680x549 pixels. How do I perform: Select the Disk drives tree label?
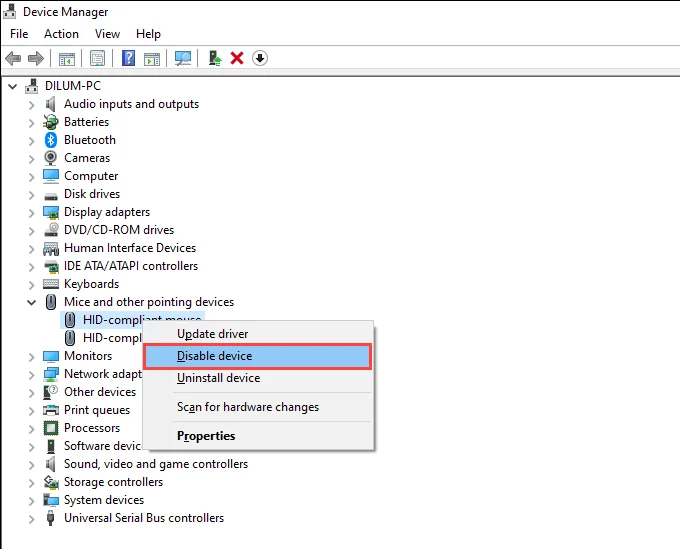point(92,194)
